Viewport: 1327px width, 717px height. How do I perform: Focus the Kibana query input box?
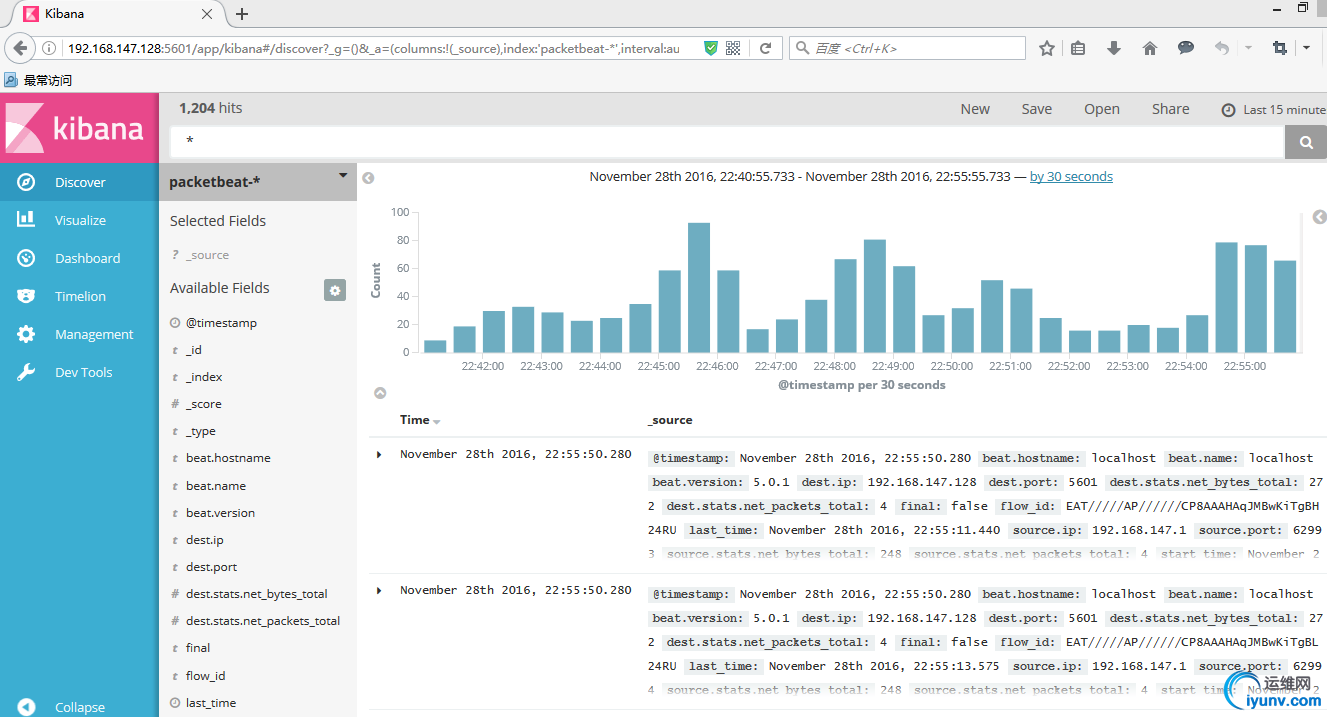tap(727, 142)
